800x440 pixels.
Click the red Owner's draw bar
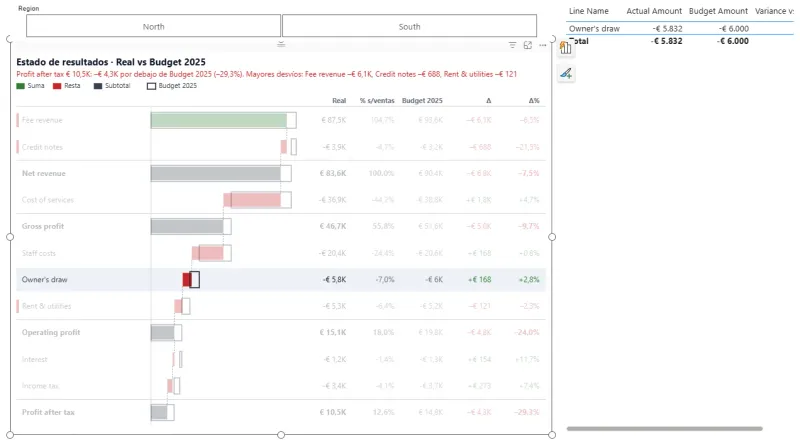[187, 279]
